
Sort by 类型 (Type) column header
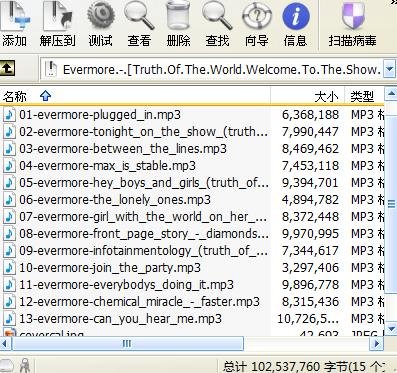tap(364, 96)
